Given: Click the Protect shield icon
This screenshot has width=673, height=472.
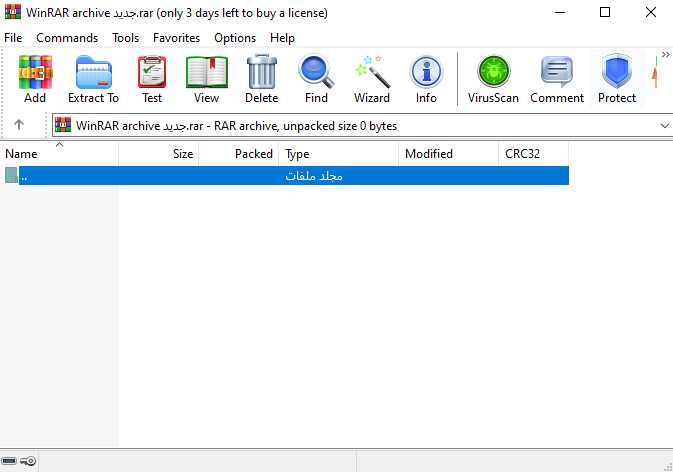Looking at the screenshot, I should [617, 71].
